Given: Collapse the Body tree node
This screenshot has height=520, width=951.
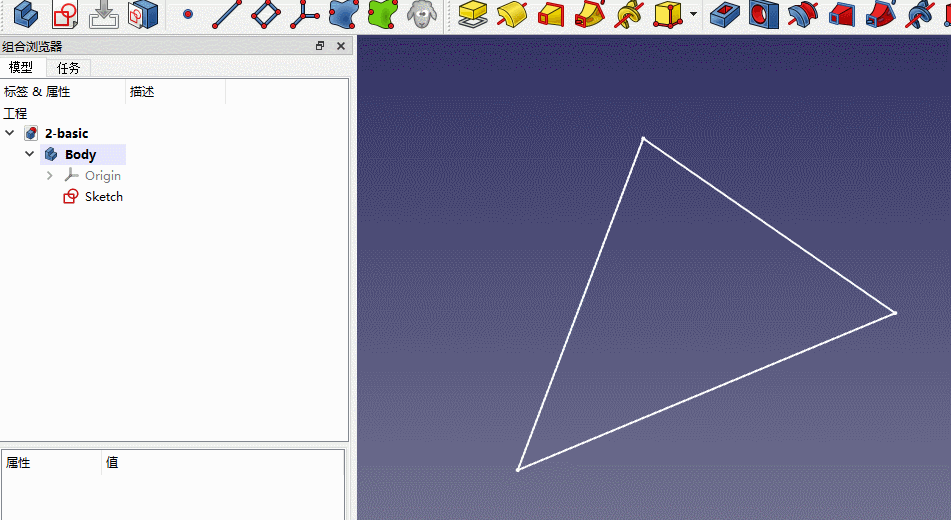Looking at the screenshot, I should click(30, 155).
